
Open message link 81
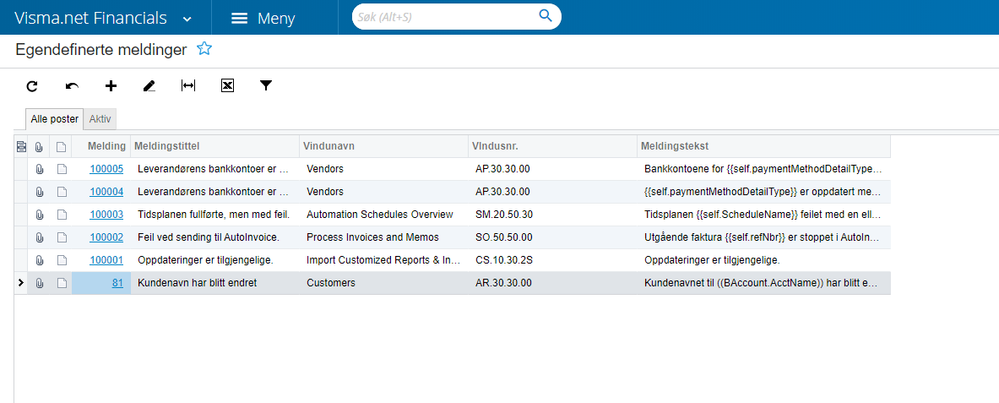coord(117,283)
